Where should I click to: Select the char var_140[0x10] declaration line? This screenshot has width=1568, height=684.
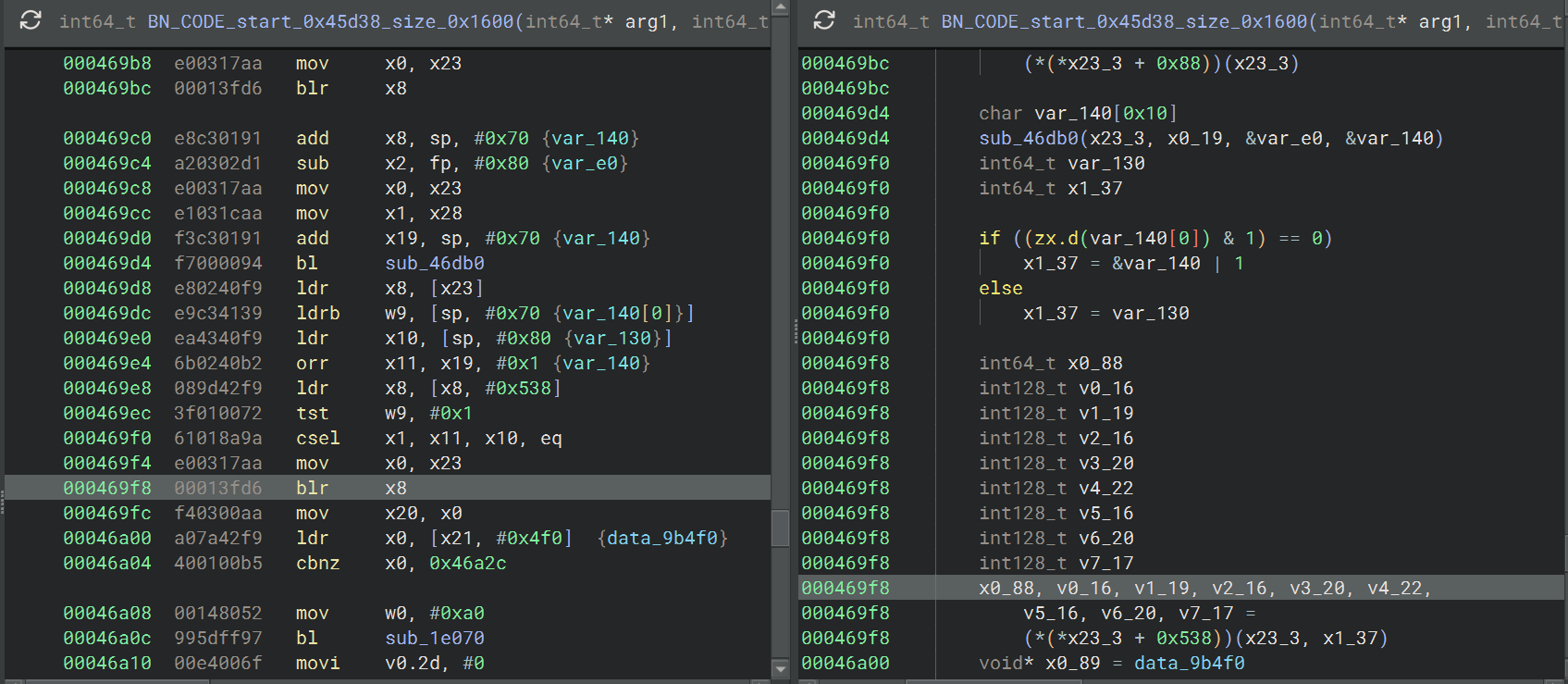[1078, 114]
